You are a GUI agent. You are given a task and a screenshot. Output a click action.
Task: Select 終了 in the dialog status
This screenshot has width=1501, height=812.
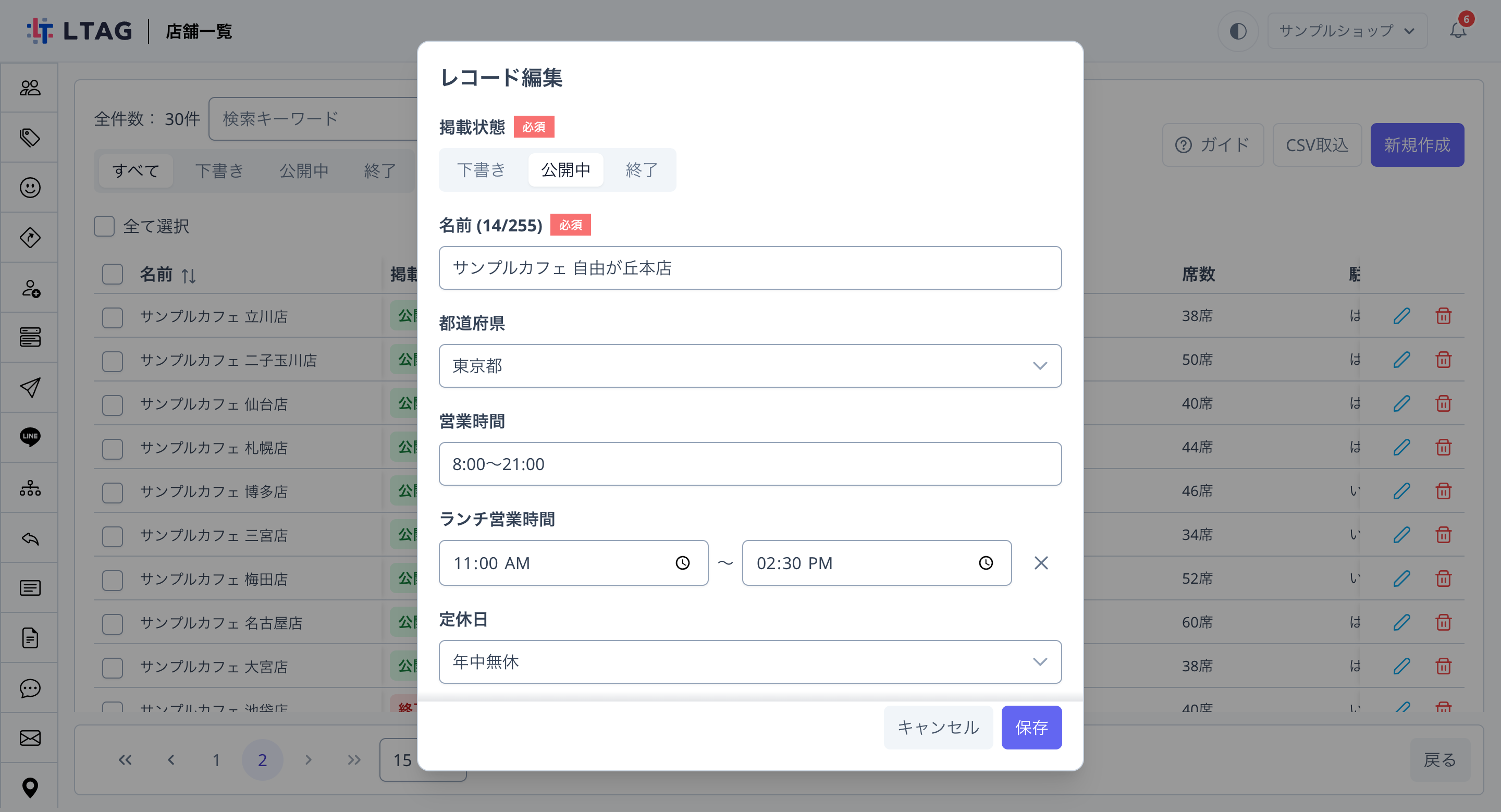click(642, 169)
